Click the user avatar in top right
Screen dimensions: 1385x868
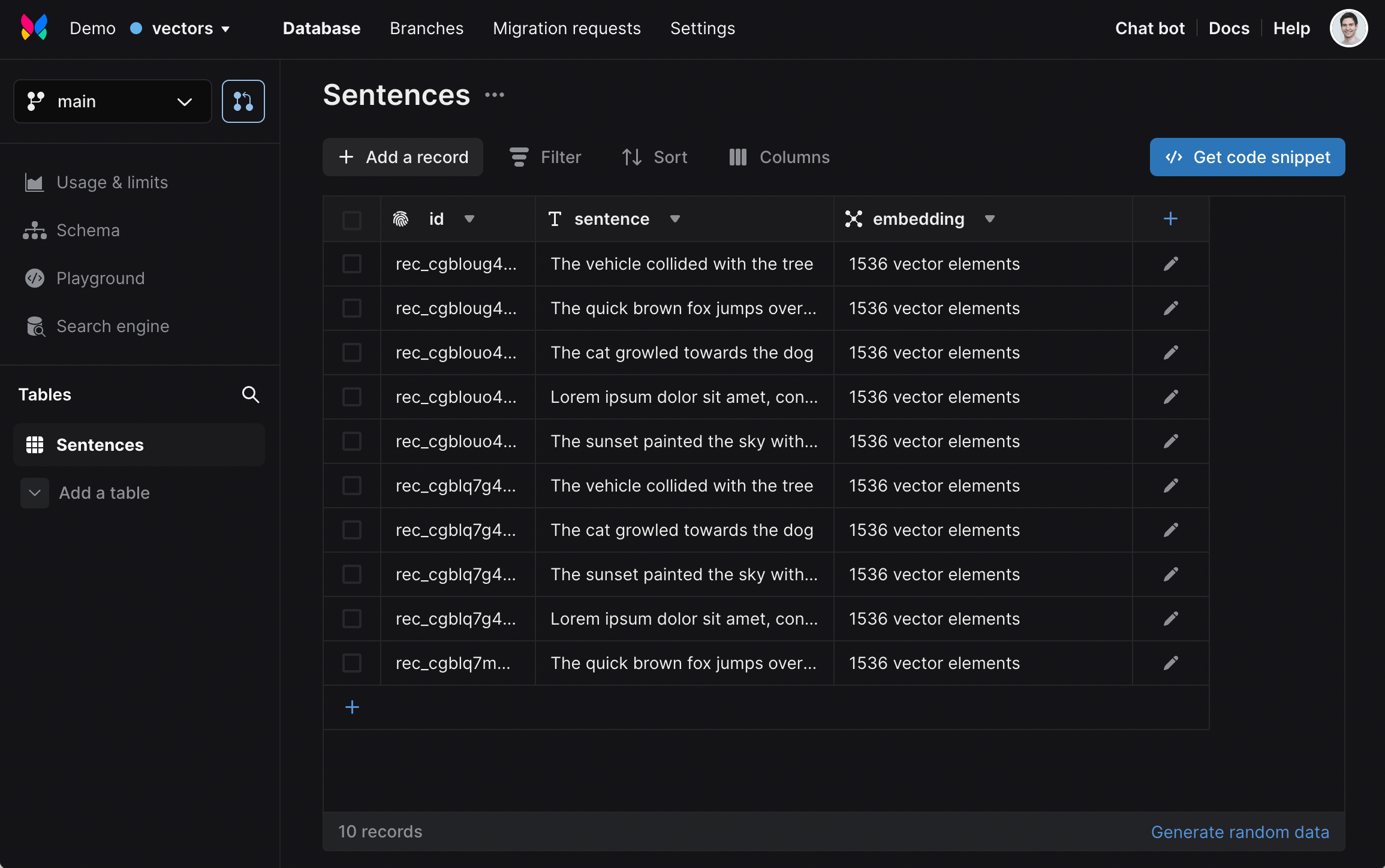click(1348, 28)
